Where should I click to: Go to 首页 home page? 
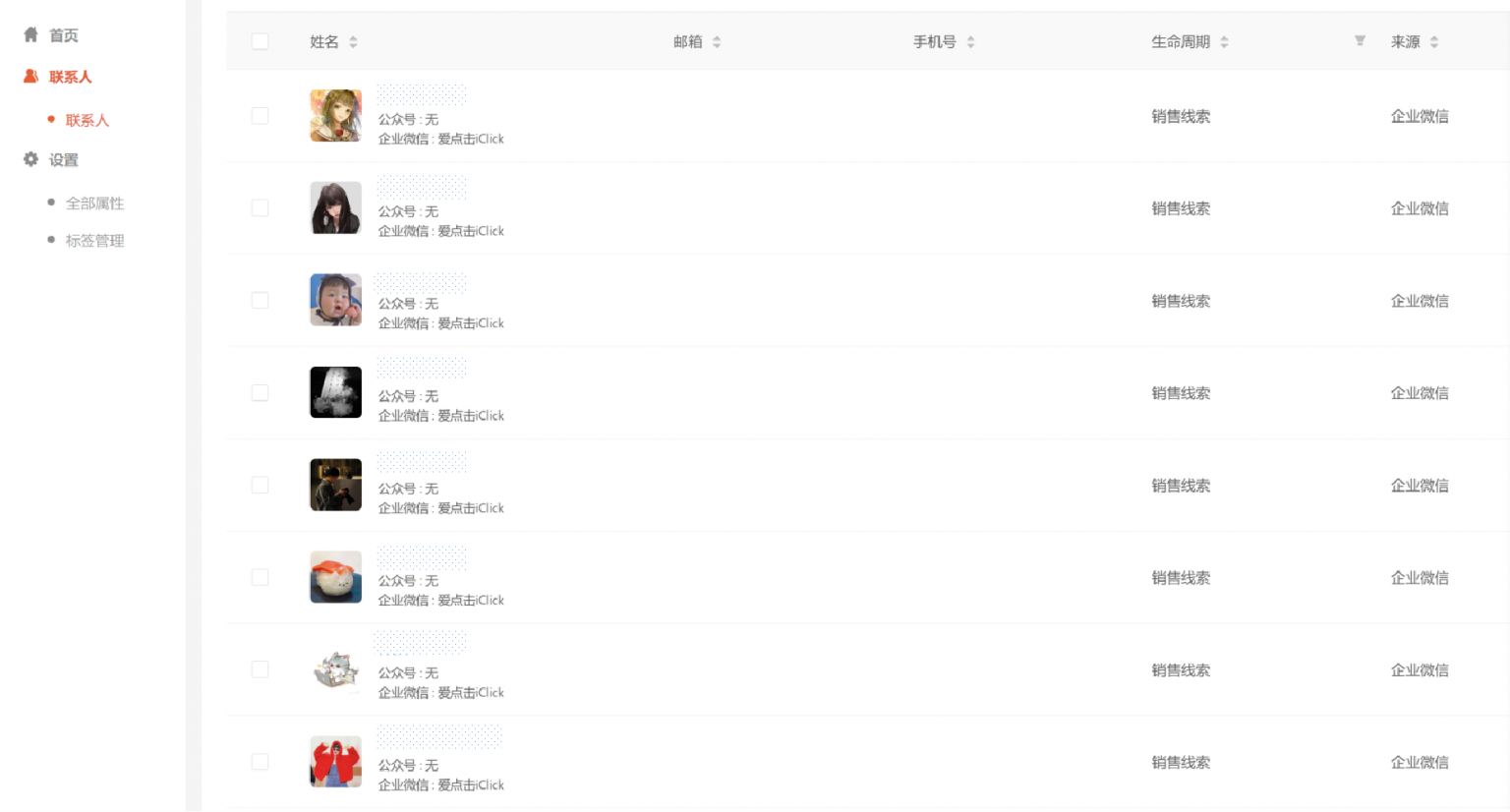coord(64,35)
